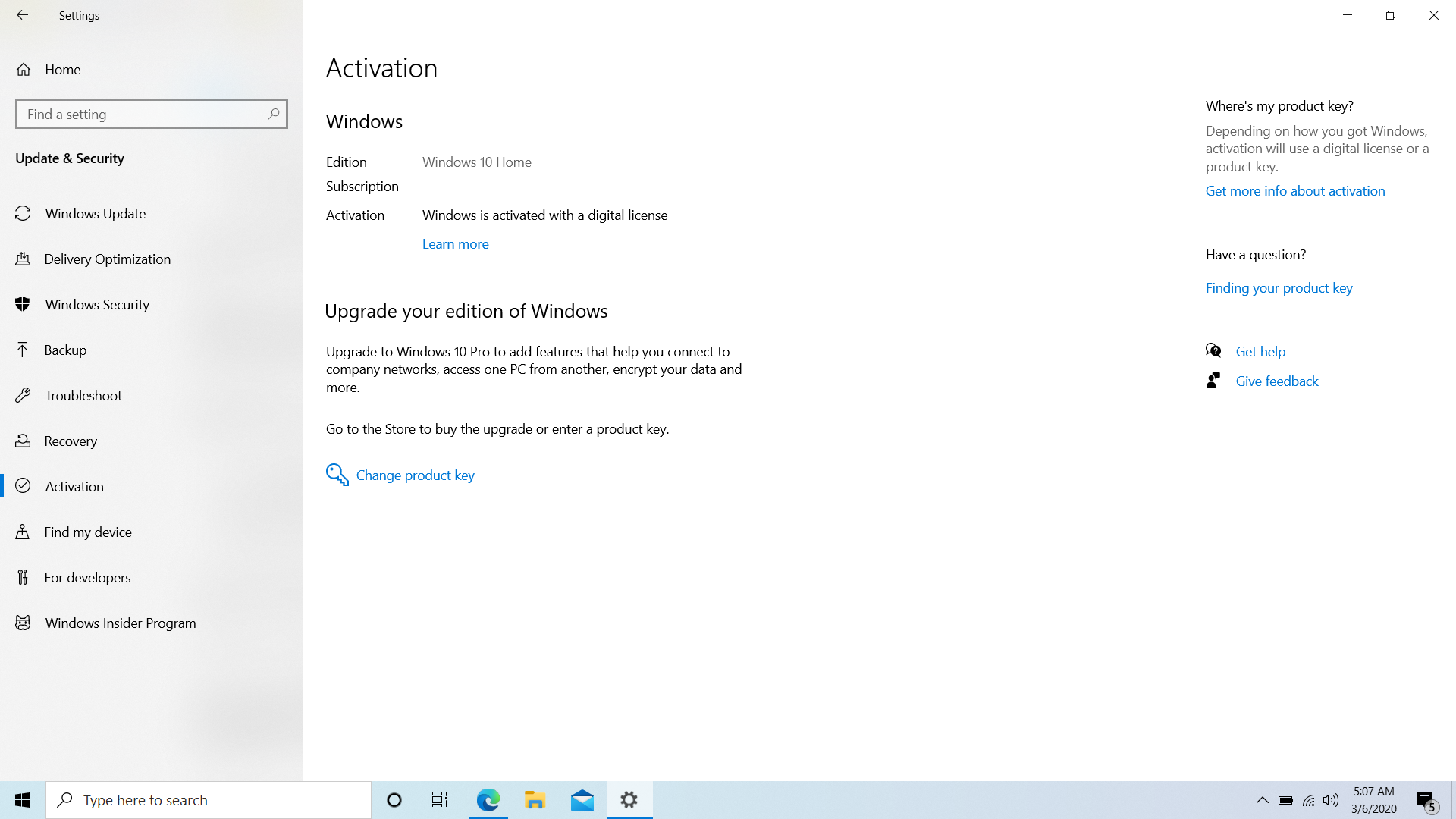This screenshot has height=819, width=1456.
Task: Click the Windows Insider Program cat icon
Action: [23, 623]
